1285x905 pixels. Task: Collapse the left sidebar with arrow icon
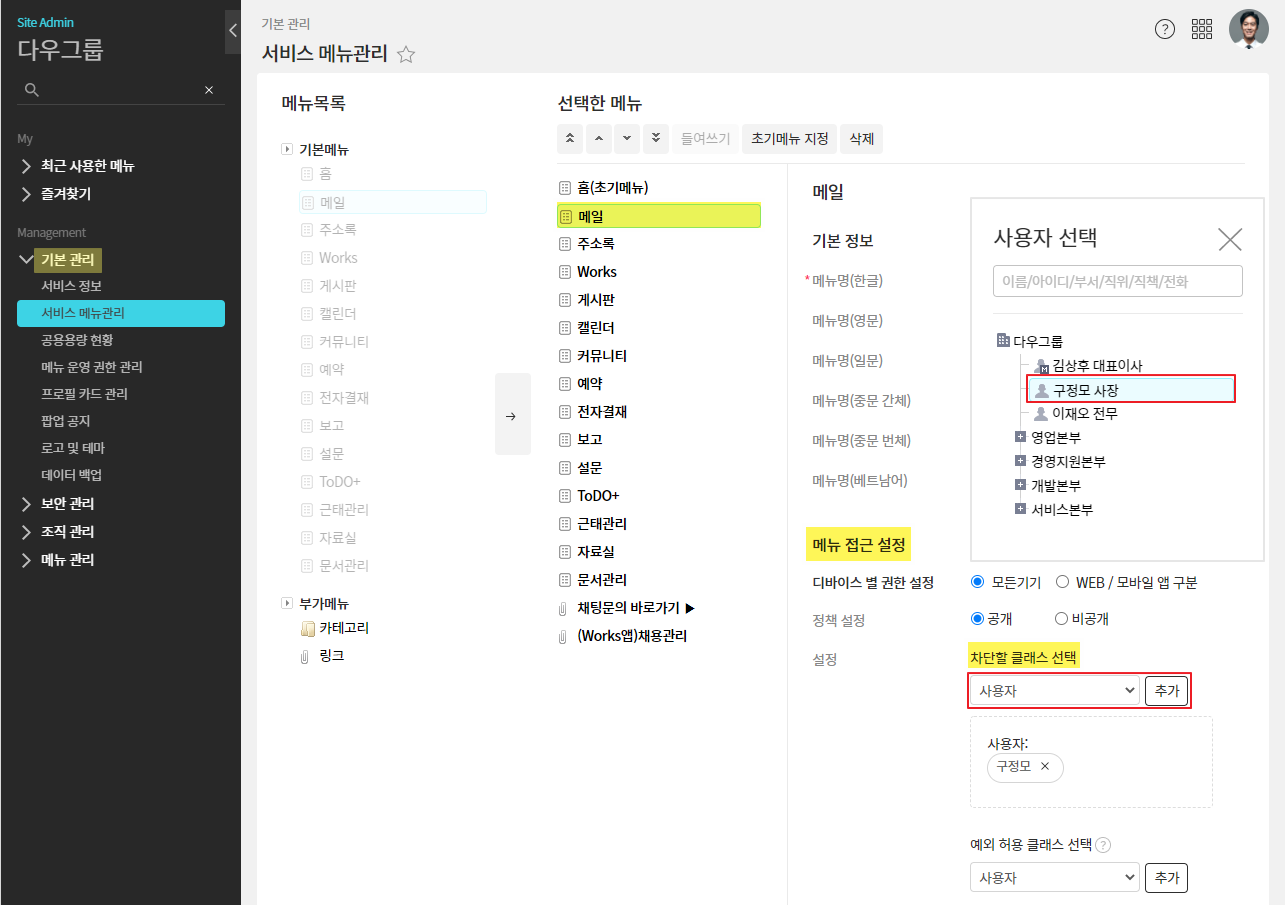(x=232, y=30)
